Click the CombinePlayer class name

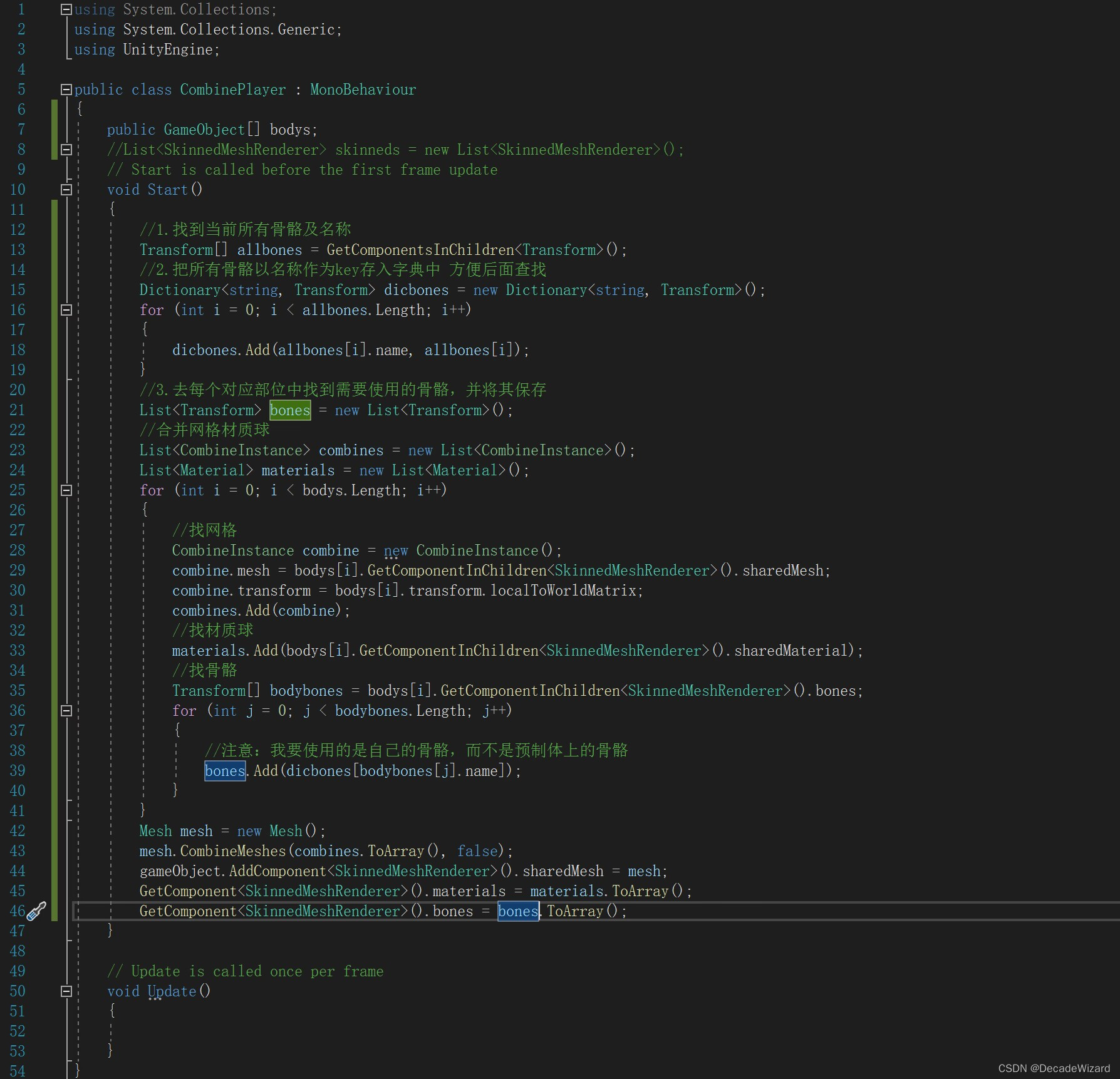pyautogui.click(x=233, y=90)
